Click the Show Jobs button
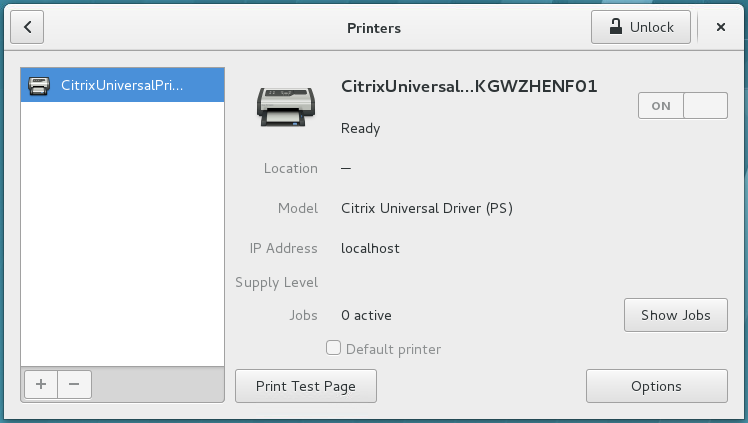This screenshot has height=423, width=748. 675,315
